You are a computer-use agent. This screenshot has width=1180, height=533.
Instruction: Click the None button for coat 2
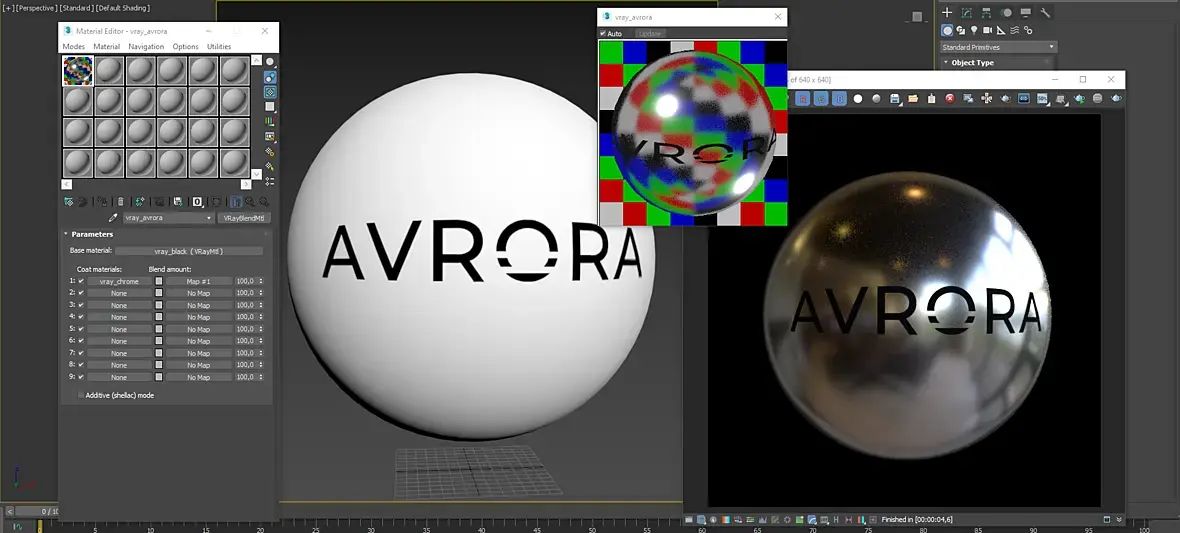(x=119, y=293)
